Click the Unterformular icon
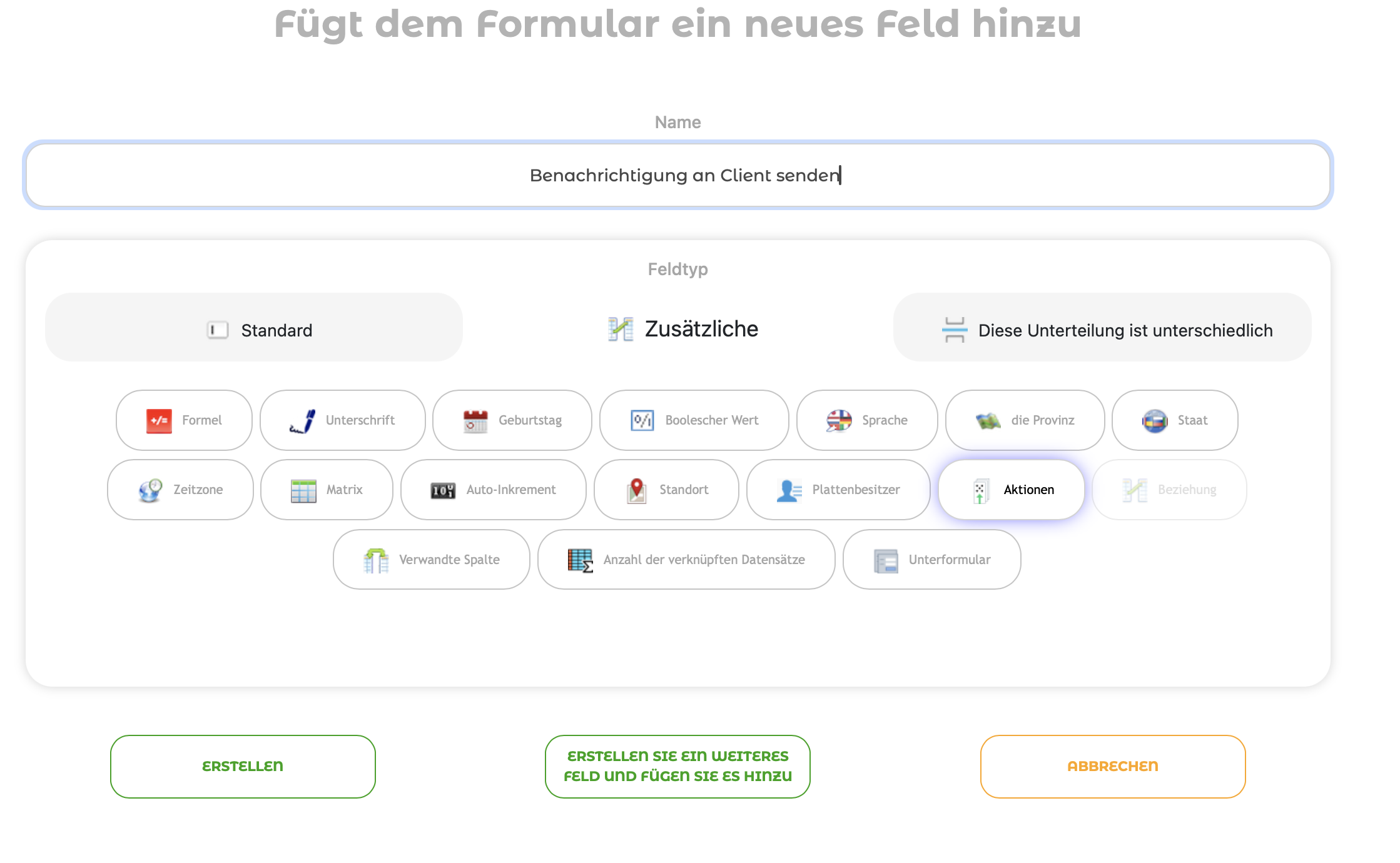 coord(886,560)
